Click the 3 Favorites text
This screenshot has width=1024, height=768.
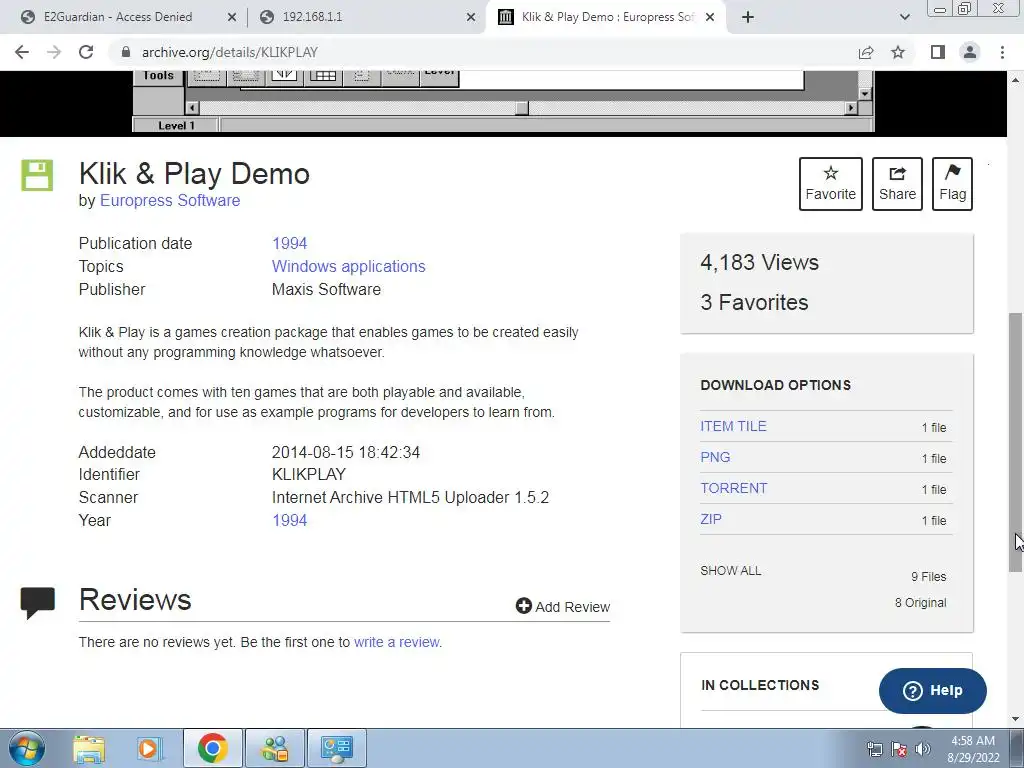[x=754, y=302]
